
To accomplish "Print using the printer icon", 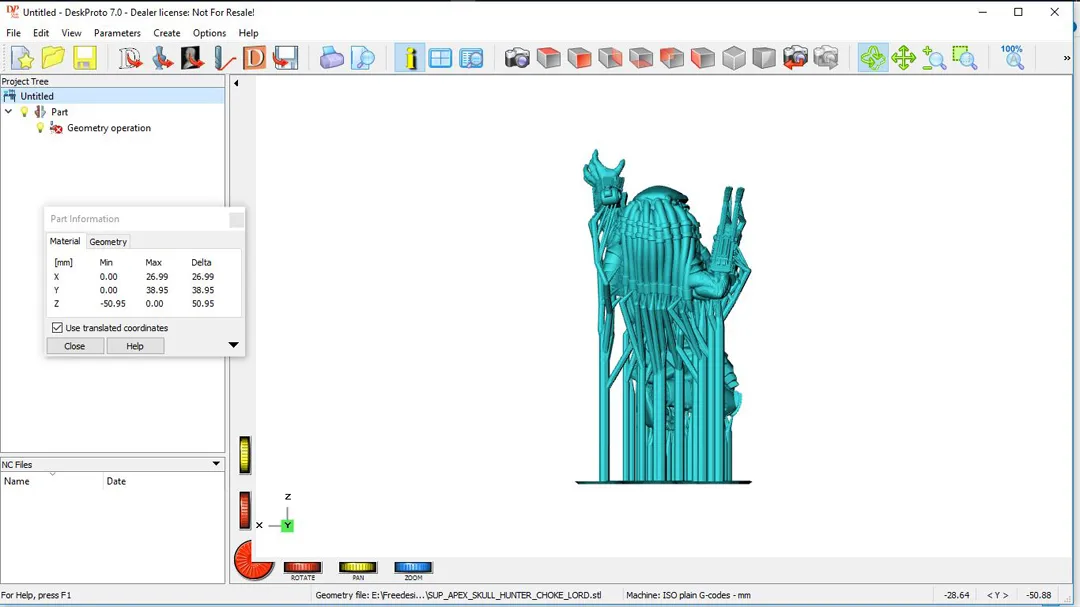I will [331, 58].
